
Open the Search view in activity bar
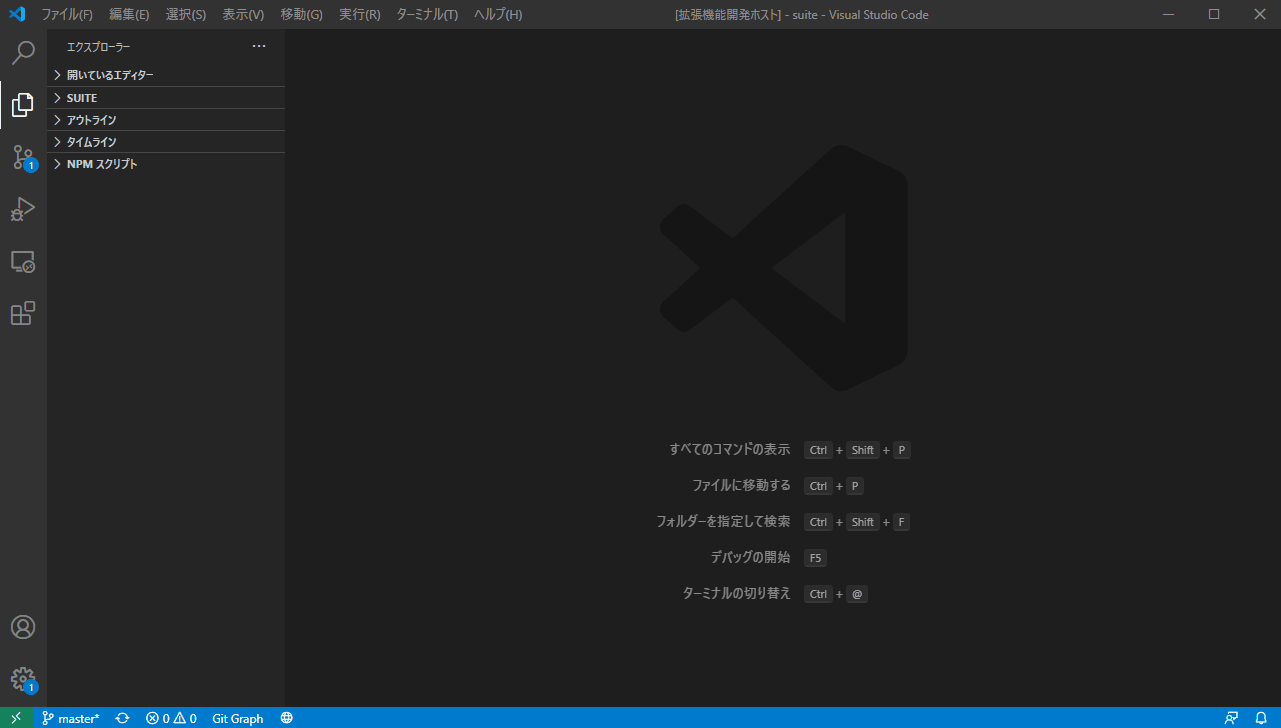[23, 53]
